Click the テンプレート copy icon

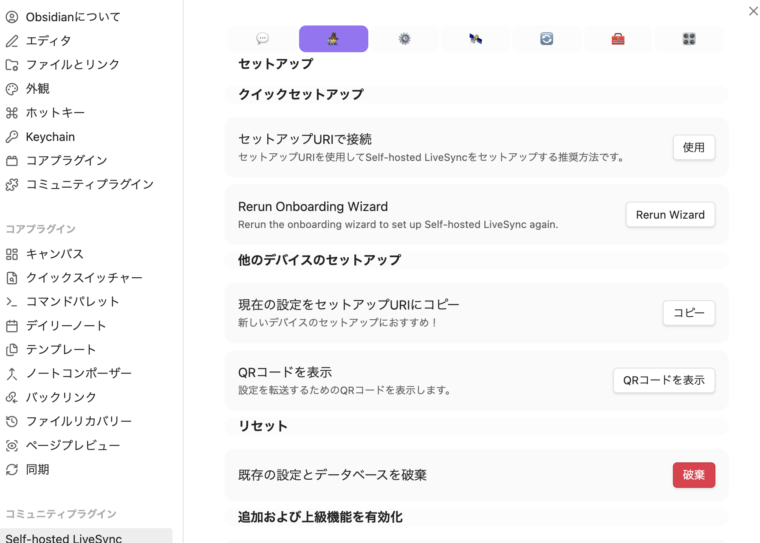coord(12,350)
